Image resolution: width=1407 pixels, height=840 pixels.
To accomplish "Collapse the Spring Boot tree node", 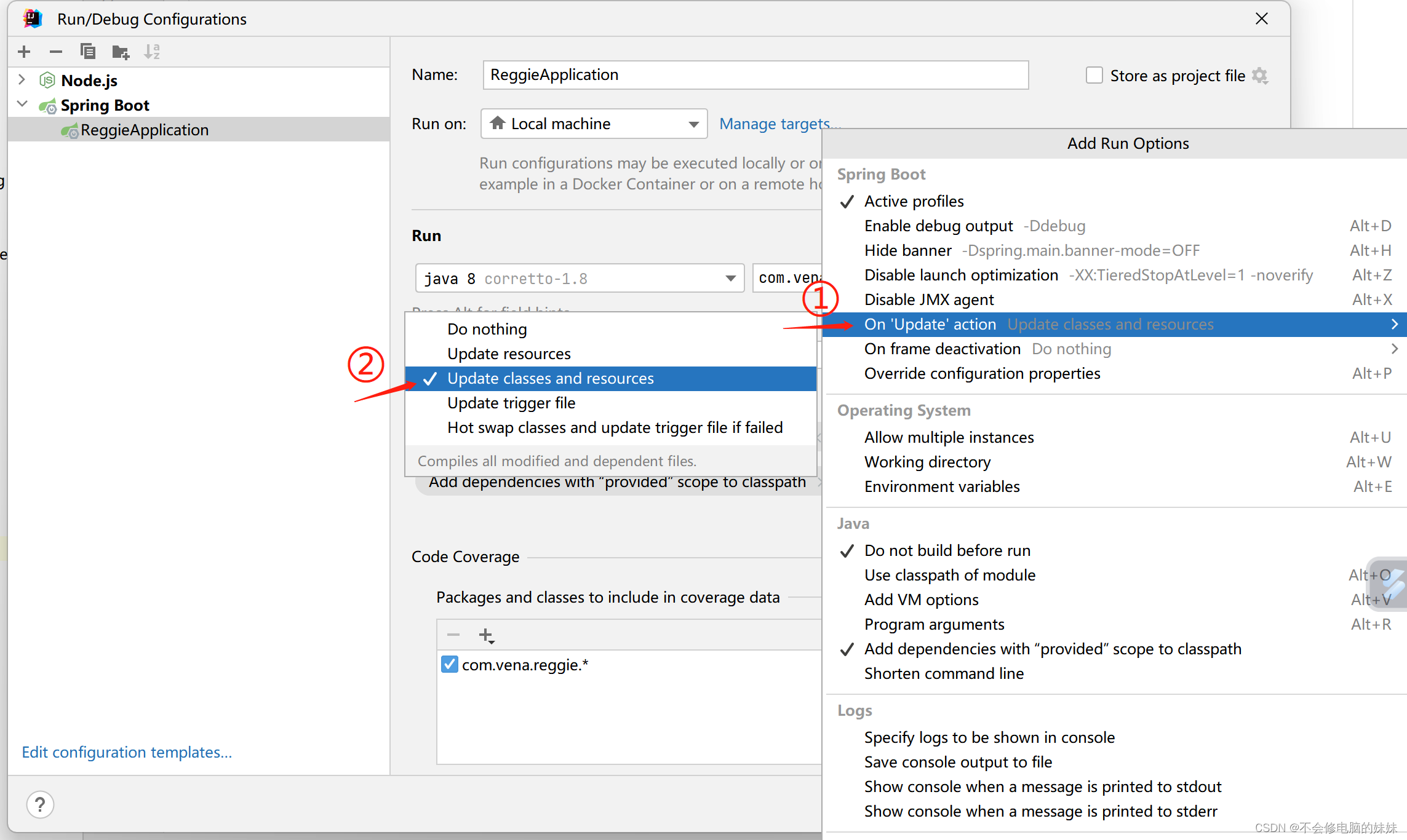I will (x=22, y=104).
